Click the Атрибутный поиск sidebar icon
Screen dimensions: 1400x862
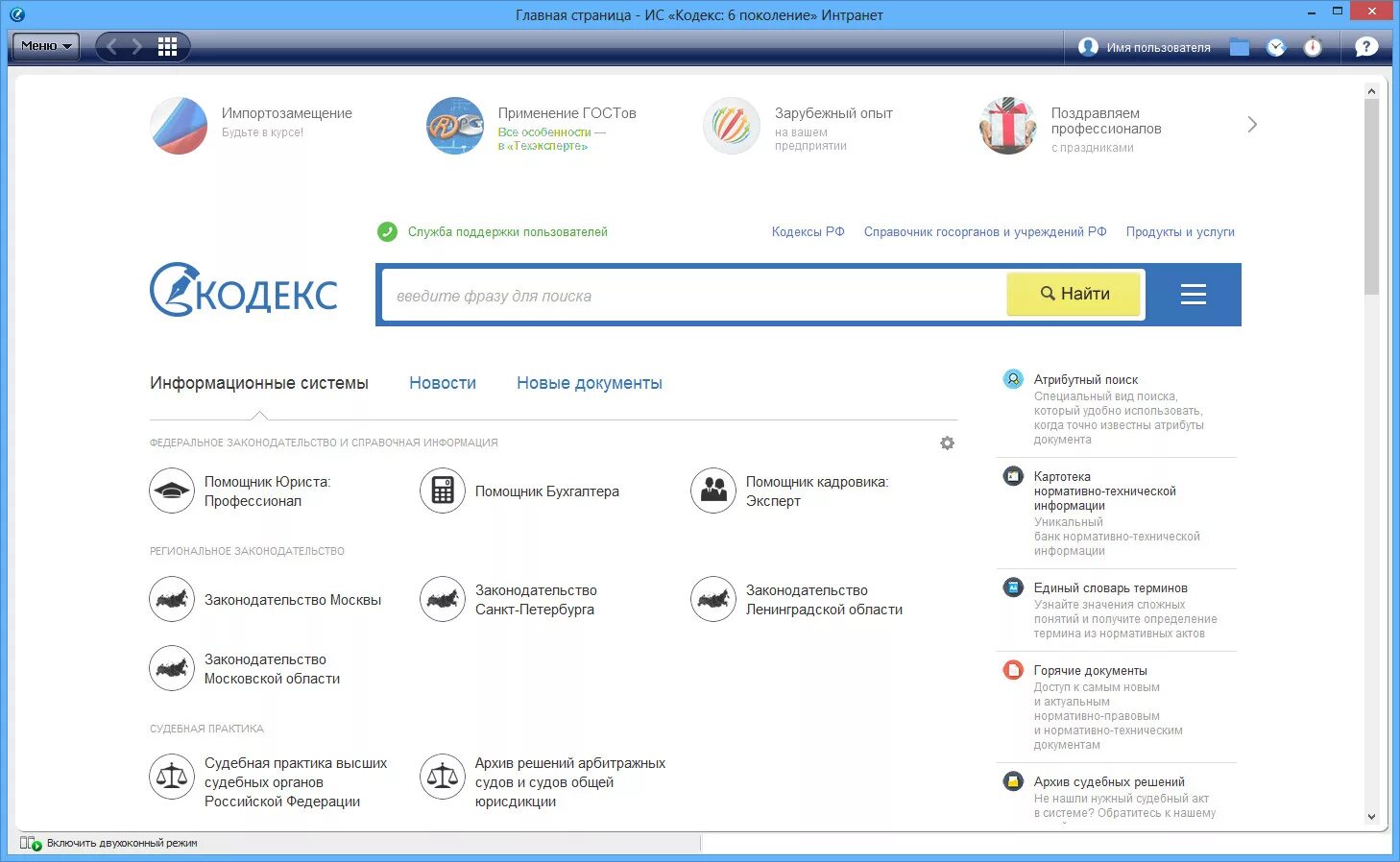pyautogui.click(x=1013, y=379)
